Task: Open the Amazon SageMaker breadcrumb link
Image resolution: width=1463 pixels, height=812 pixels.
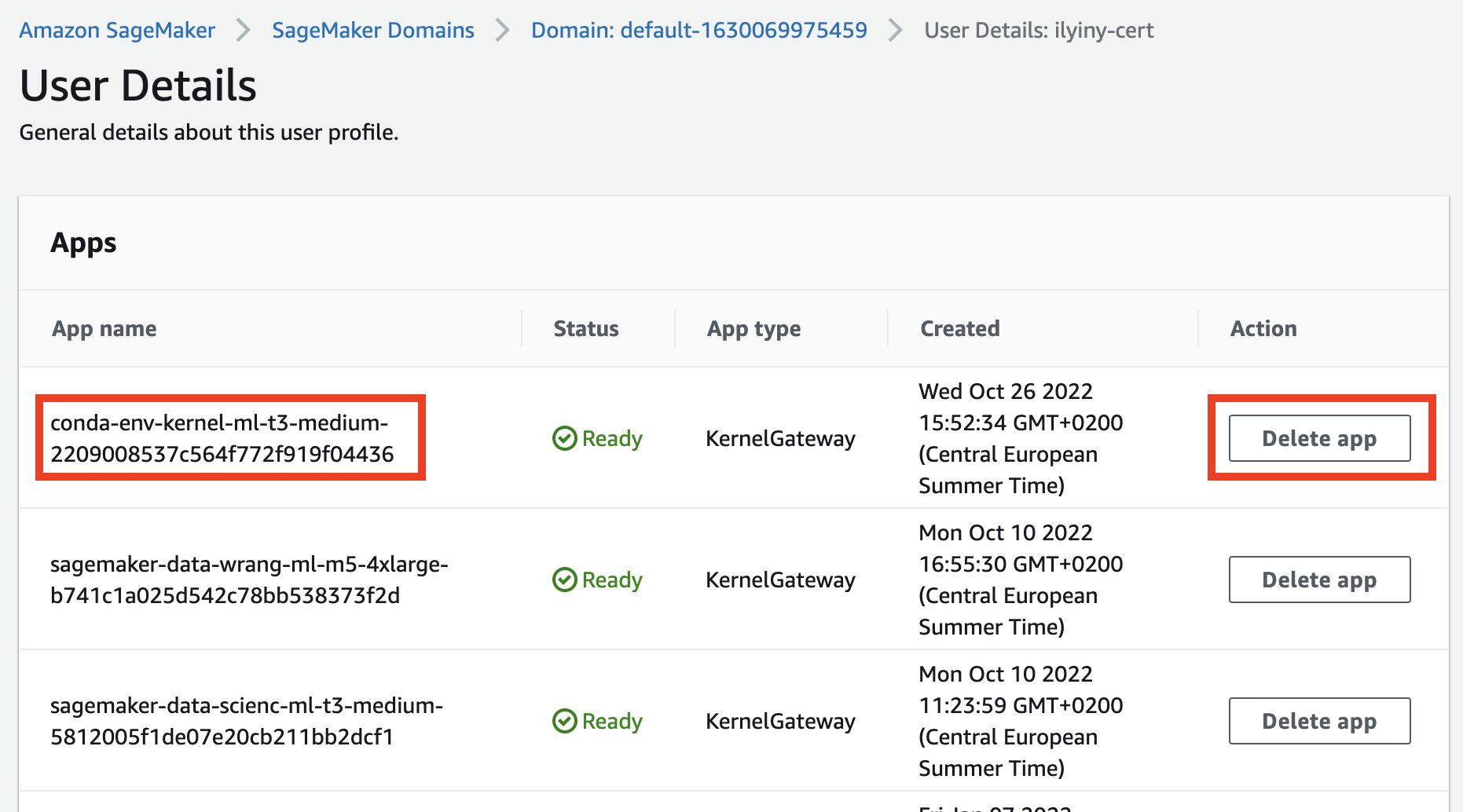Action: click(117, 30)
